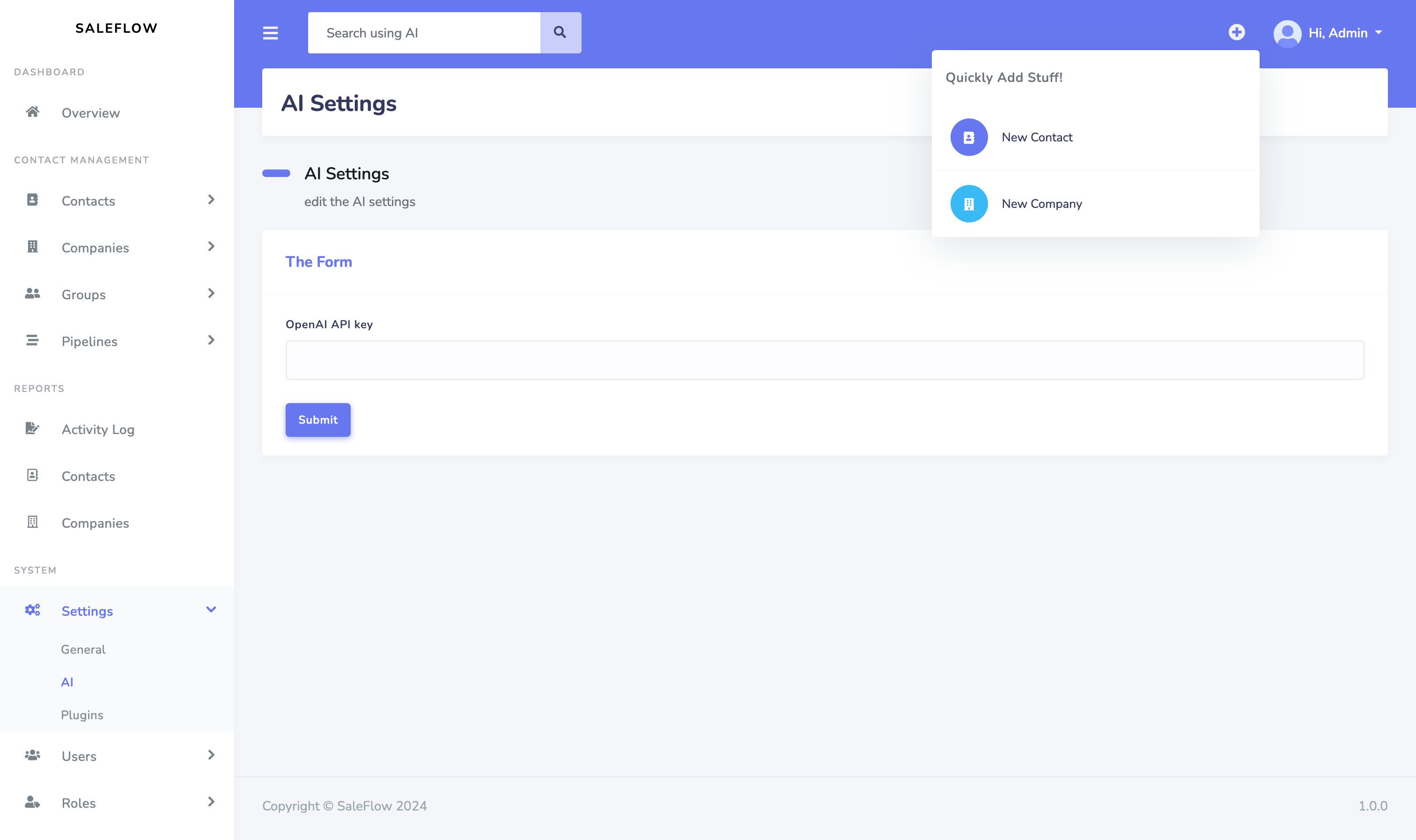The height and width of the screenshot is (840, 1416).
Task: Click the Roles user-lock icon
Action: point(32,802)
